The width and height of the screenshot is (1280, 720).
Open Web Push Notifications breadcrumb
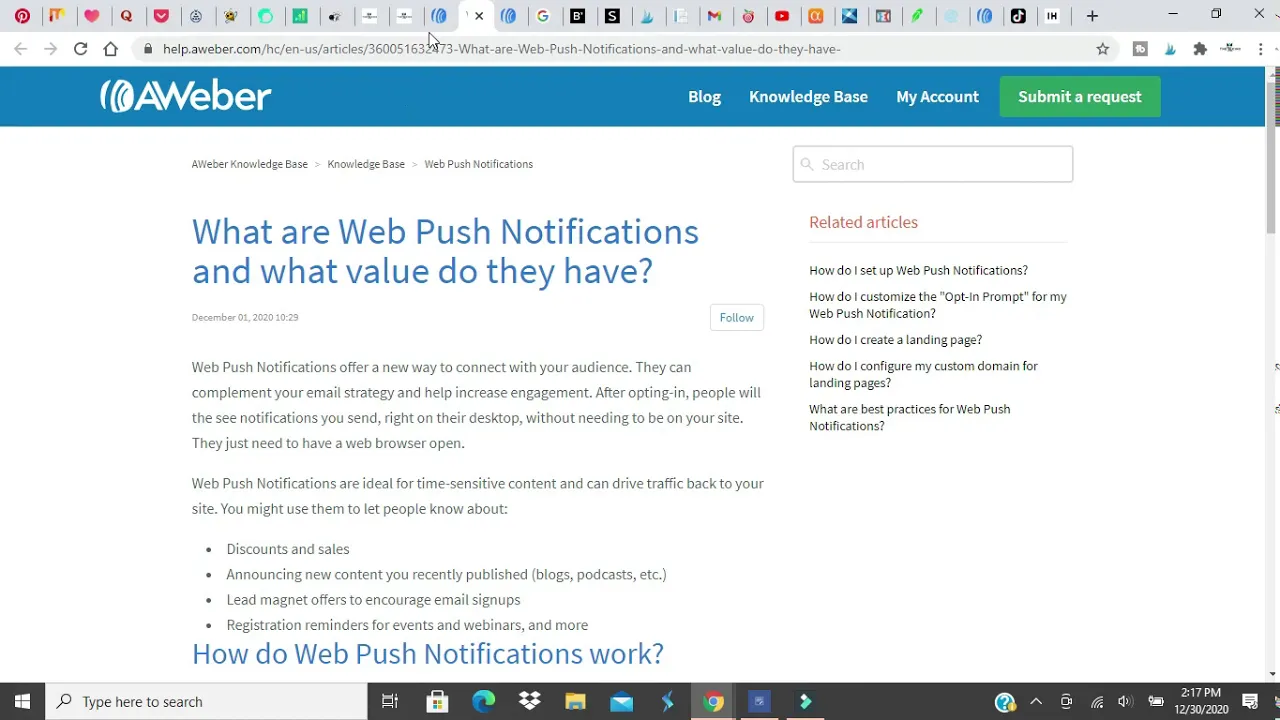tap(478, 164)
